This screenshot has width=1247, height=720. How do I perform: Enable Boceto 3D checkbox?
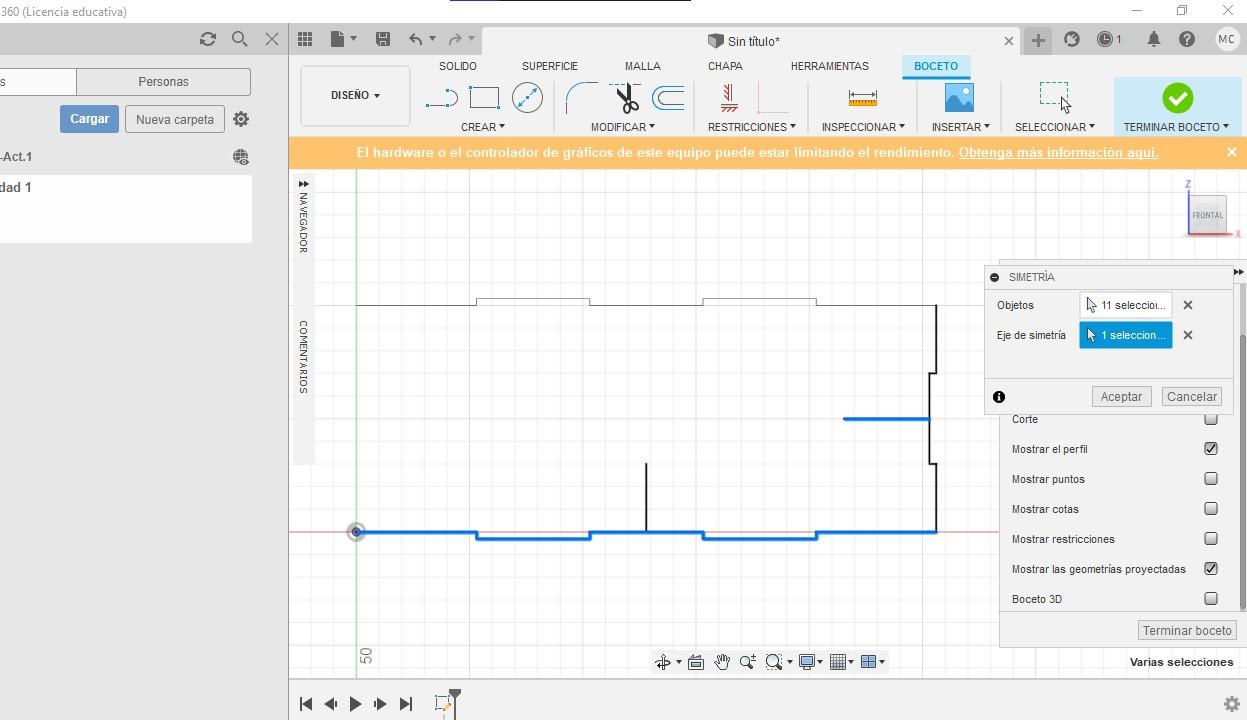point(1211,599)
